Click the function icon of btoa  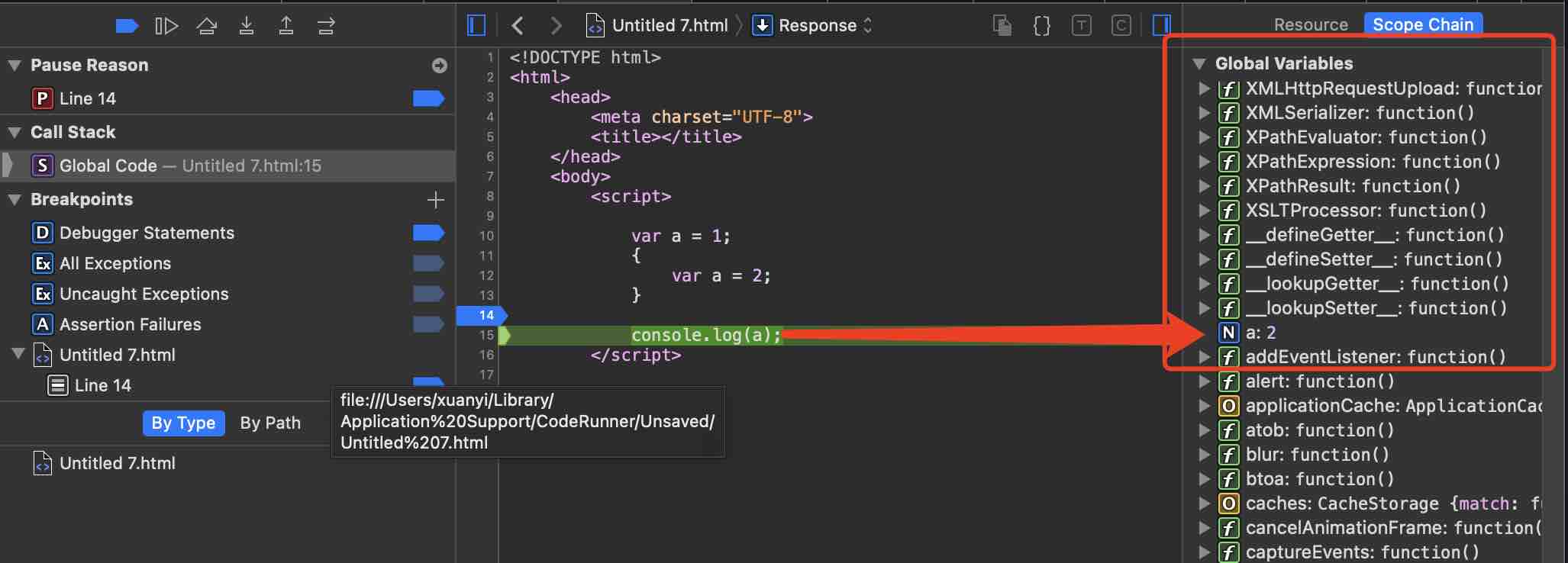point(1228,479)
